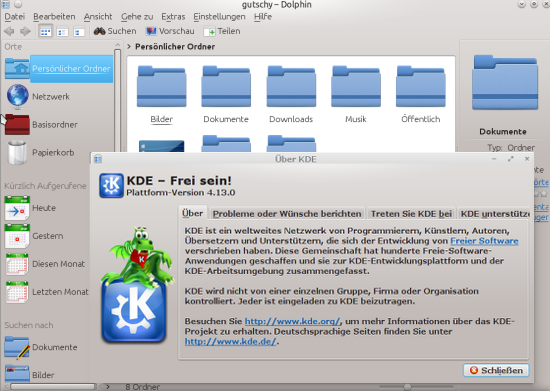The width and height of the screenshot is (550, 391).
Task: Click the large Dokumente preview folder icon
Action: tap(505, 82)
